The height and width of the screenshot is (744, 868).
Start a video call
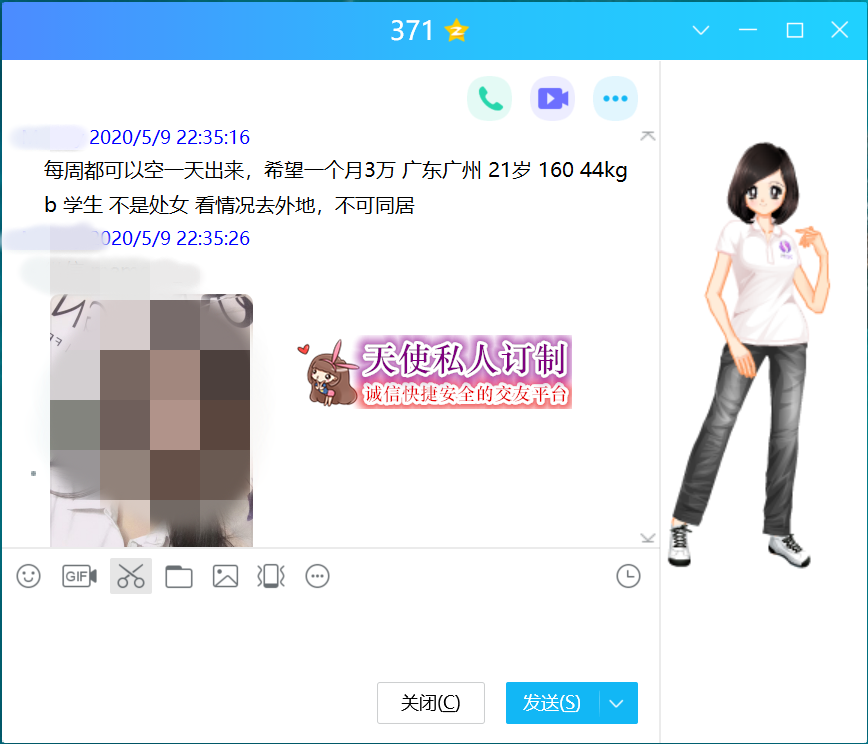pos(552,98)
